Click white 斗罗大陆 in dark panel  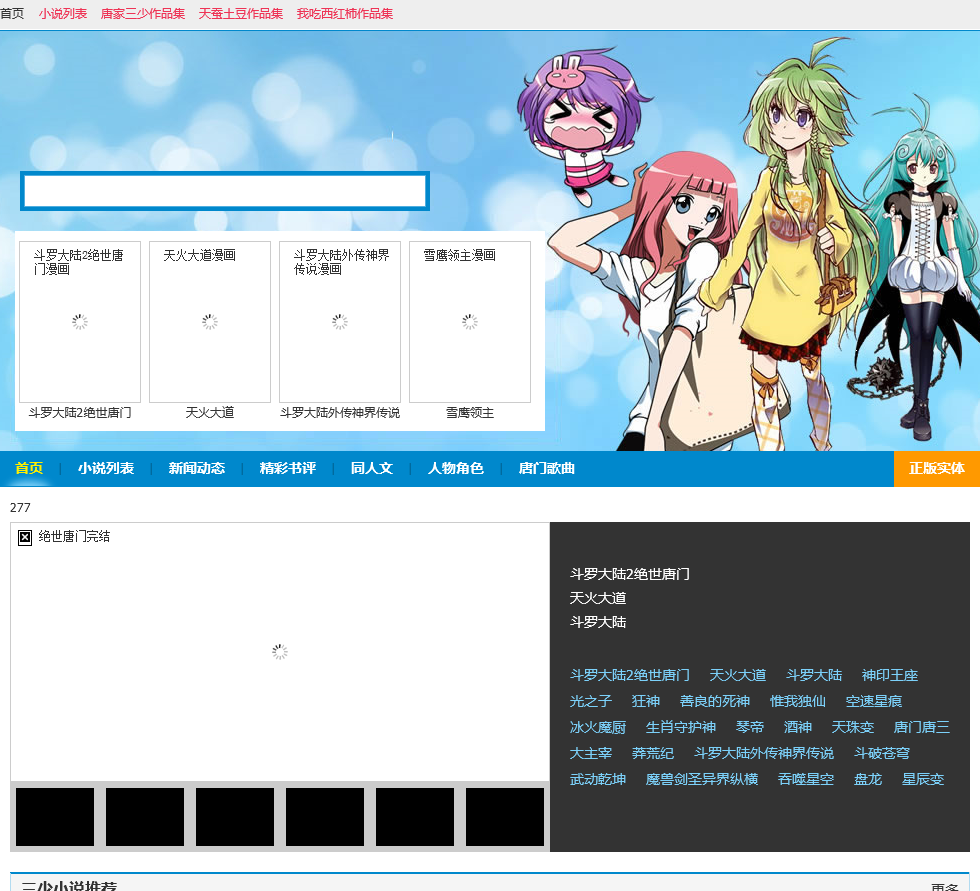click(598, 622)
